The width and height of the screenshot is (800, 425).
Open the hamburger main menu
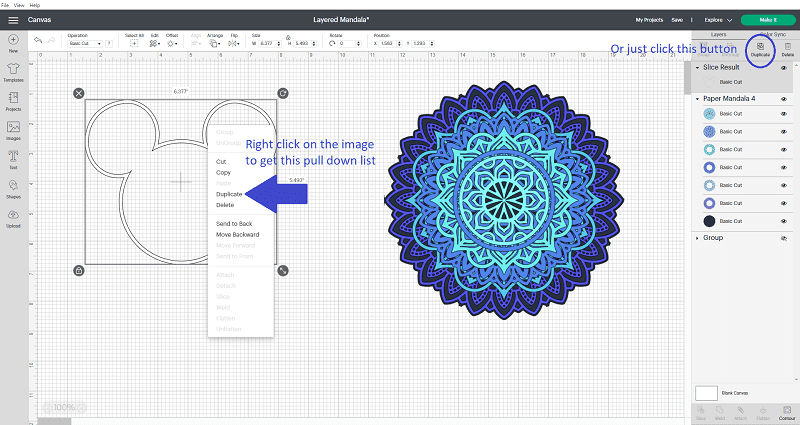click(x=13, y=20)
